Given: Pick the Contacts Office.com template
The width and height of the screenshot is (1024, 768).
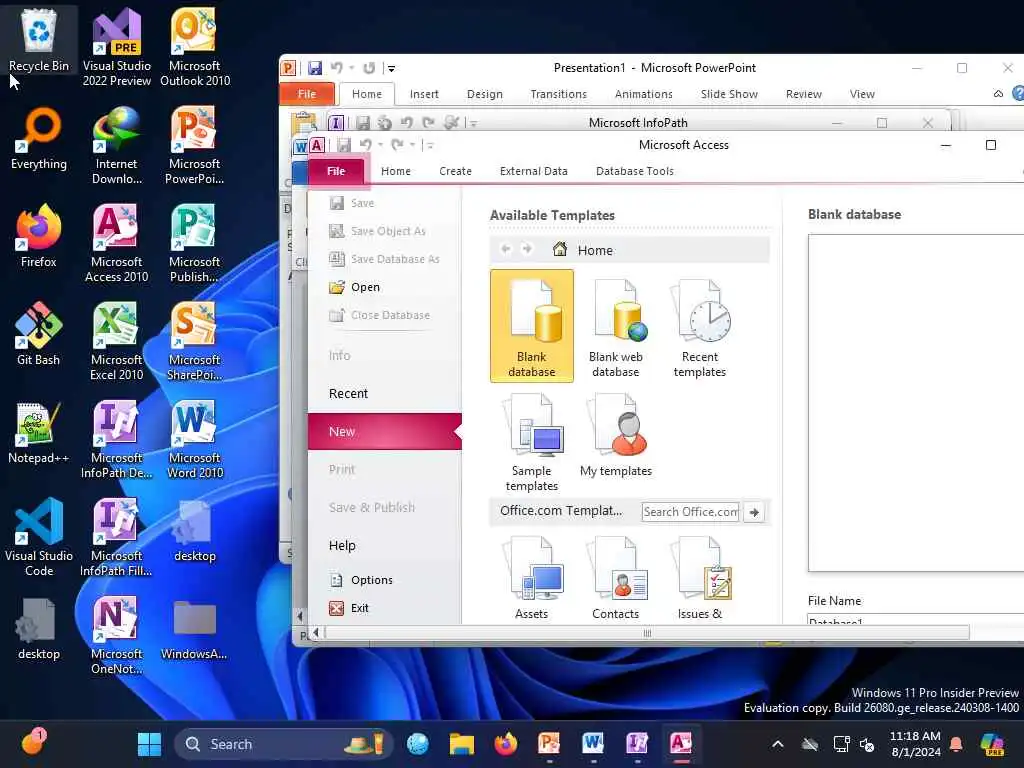Looking at the screenshot, I should (615, 578).
